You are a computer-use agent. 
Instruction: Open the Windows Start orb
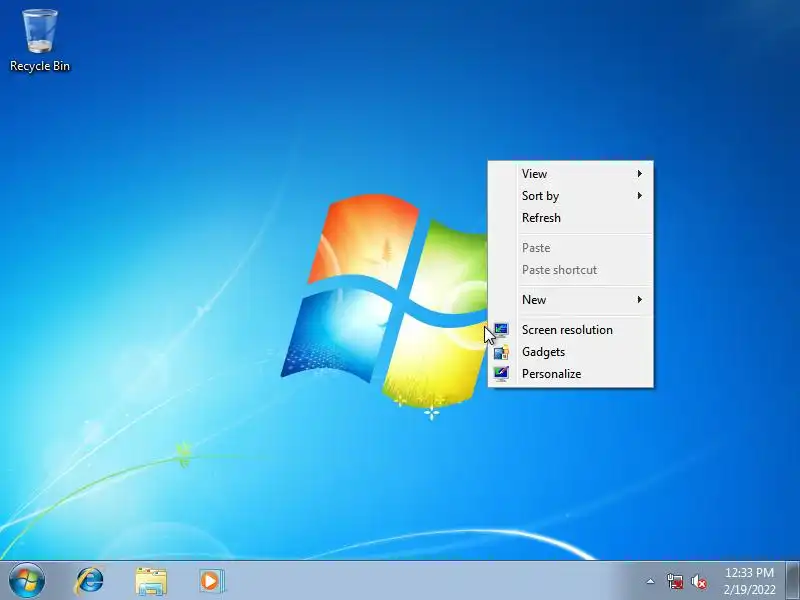coord(27,581)
